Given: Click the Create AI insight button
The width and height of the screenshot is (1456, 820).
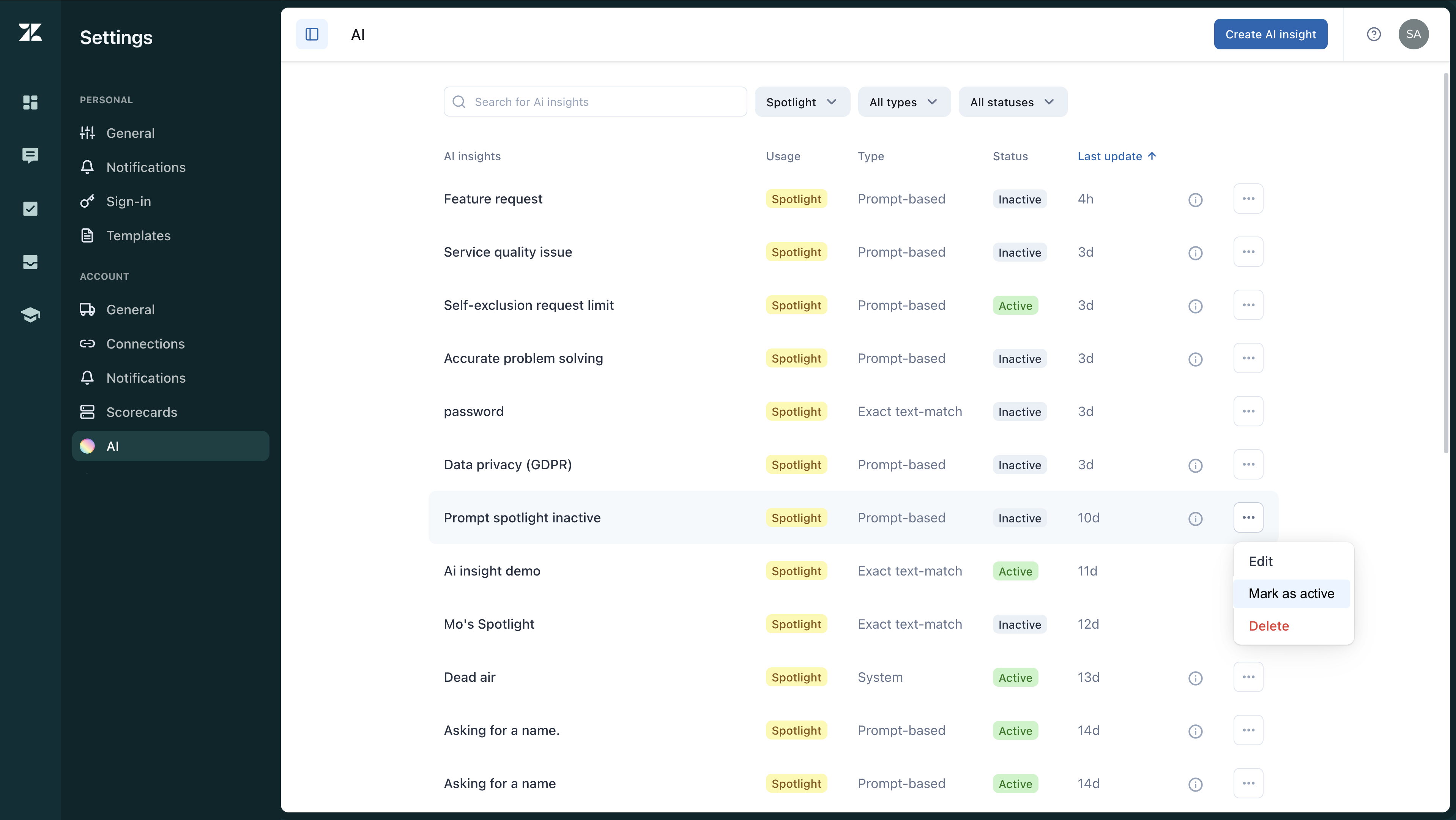Looking at the screenshot, I should (1270, 35).
